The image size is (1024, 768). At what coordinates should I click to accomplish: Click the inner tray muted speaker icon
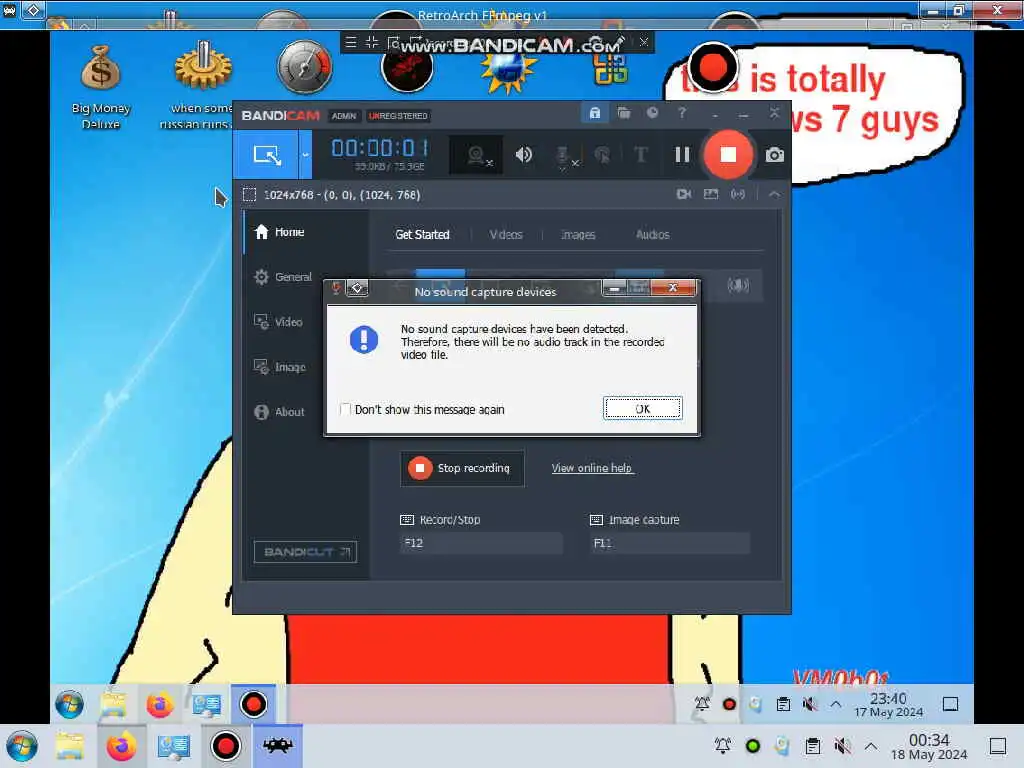pos(810,704)
